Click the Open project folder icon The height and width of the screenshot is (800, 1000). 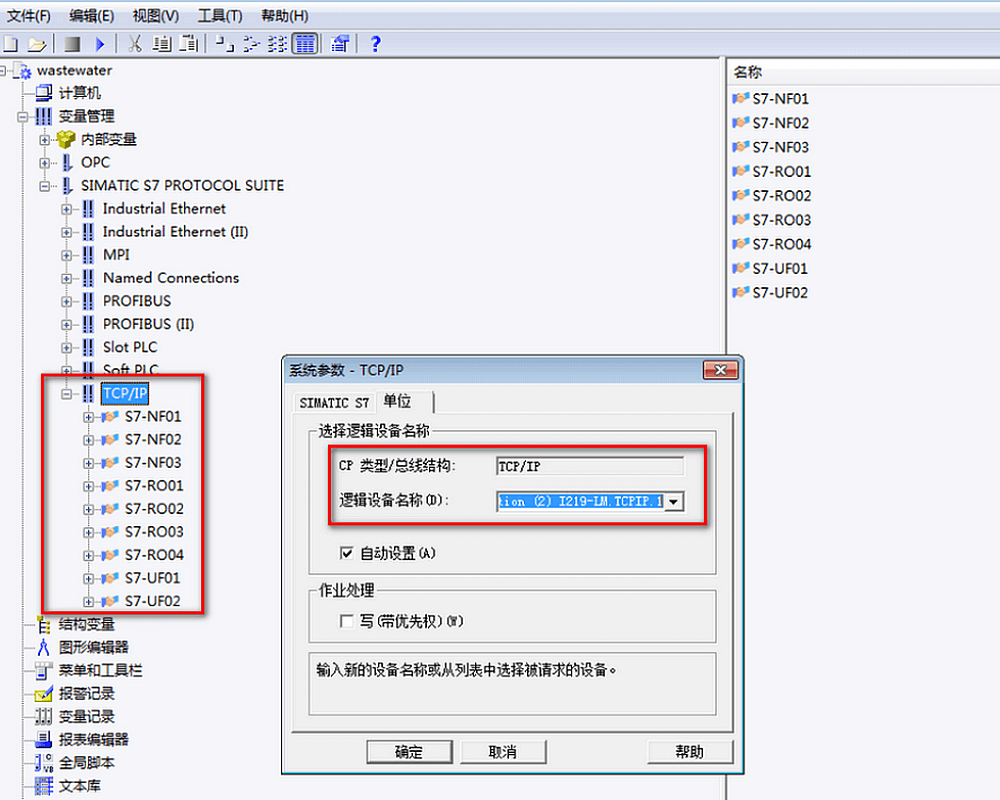36,44
